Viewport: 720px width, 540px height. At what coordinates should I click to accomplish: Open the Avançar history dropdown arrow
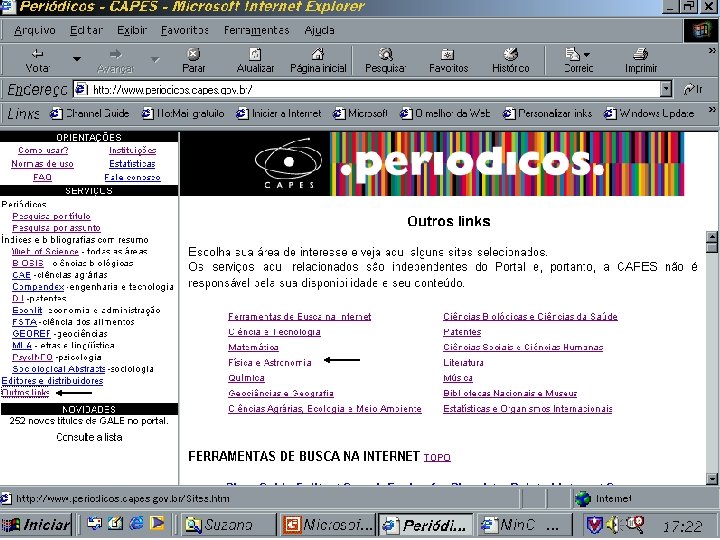[x=155, y=59]
